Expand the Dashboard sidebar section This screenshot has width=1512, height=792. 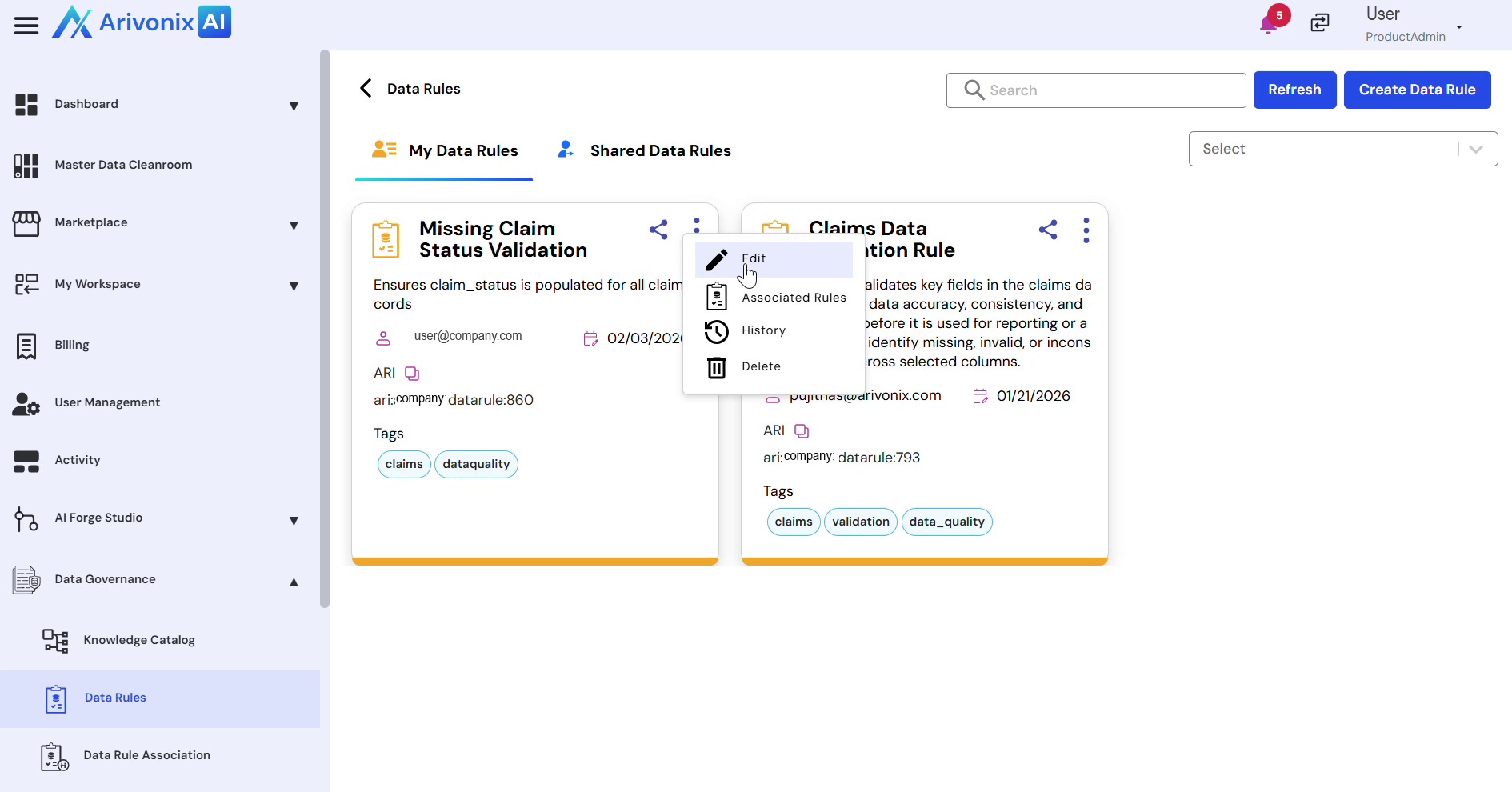tap(294, 106)
